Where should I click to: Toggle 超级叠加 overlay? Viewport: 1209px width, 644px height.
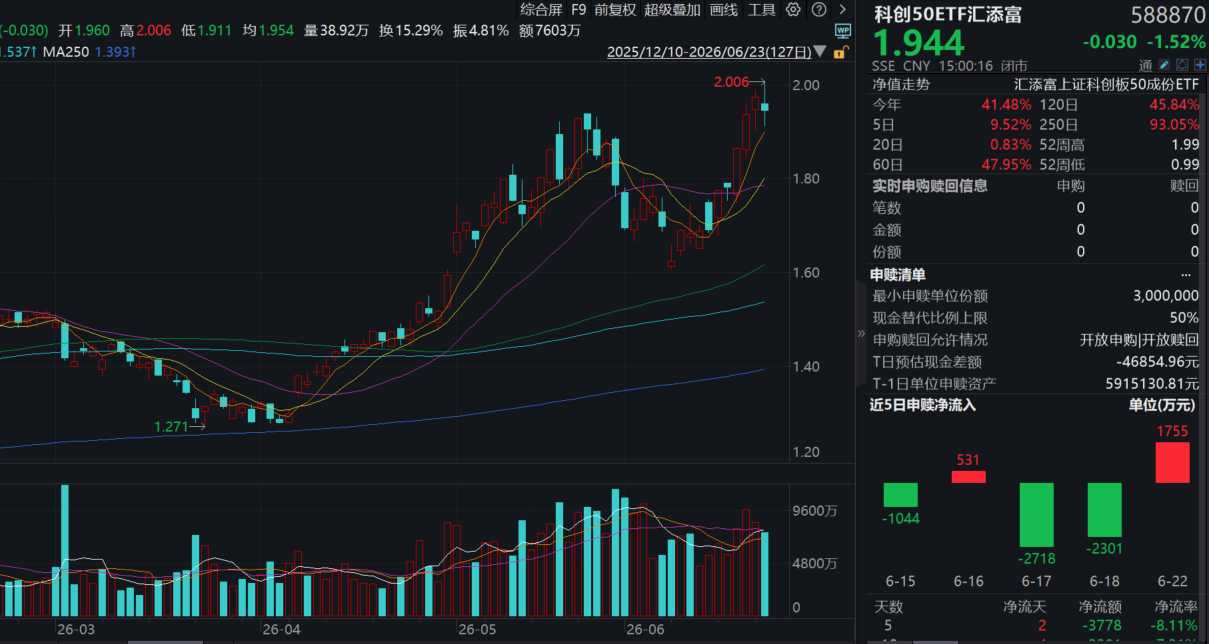coord(672,9)
